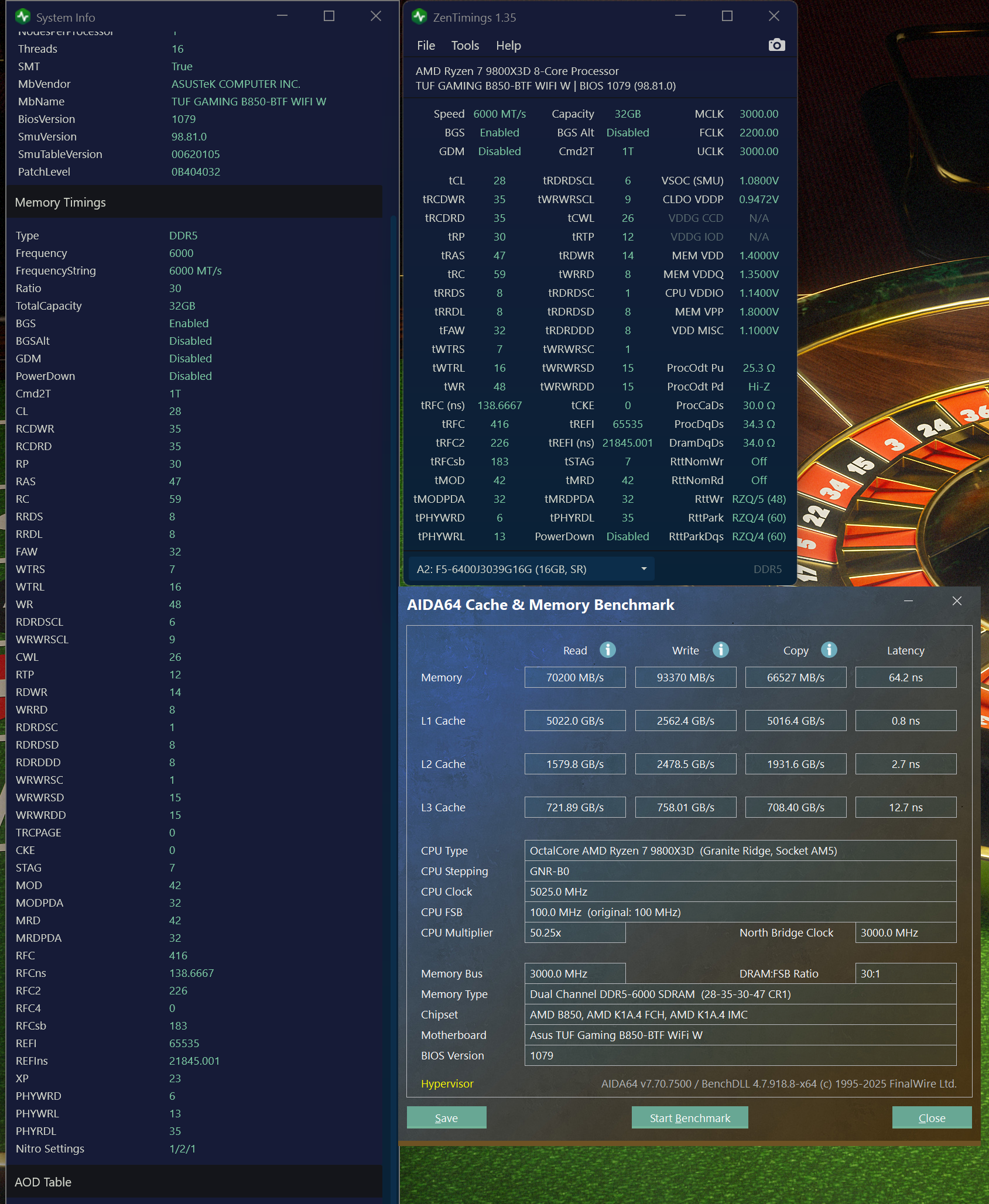
Task: Click the Memory Type field in AIDA64
Action: click(740, 994)
